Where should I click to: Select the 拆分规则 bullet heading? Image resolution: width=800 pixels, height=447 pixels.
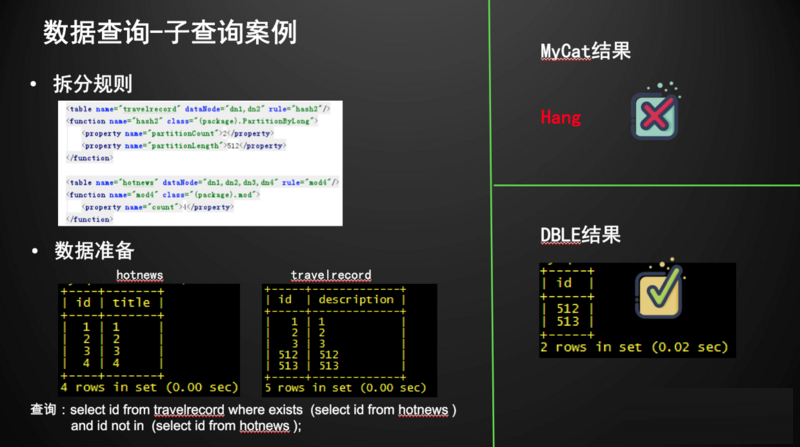click(93, 84)
